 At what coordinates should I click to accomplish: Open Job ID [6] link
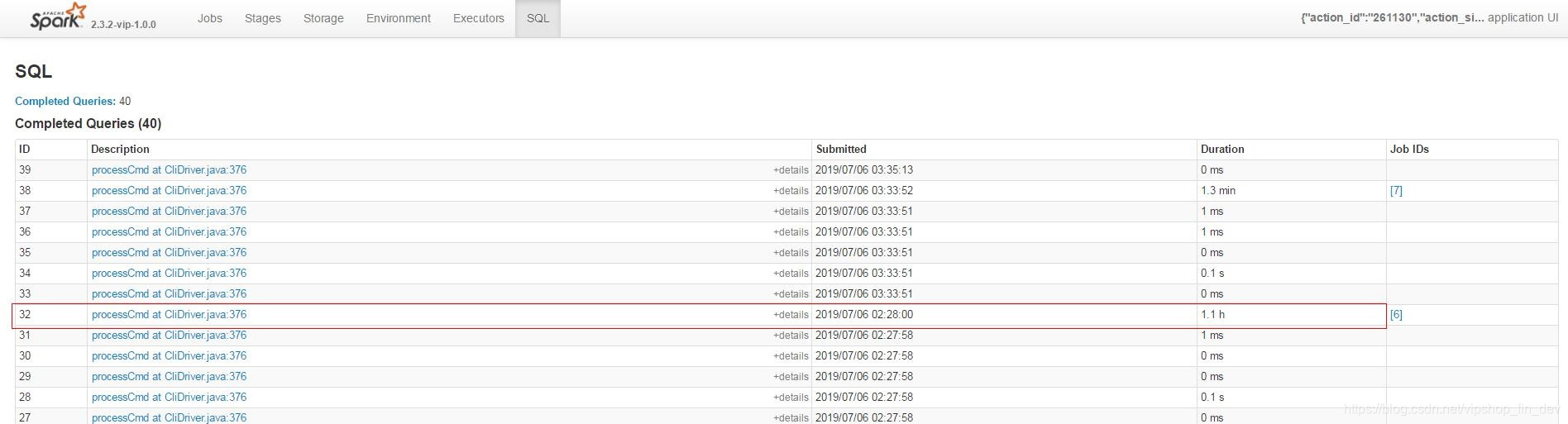click(1396, 315)
